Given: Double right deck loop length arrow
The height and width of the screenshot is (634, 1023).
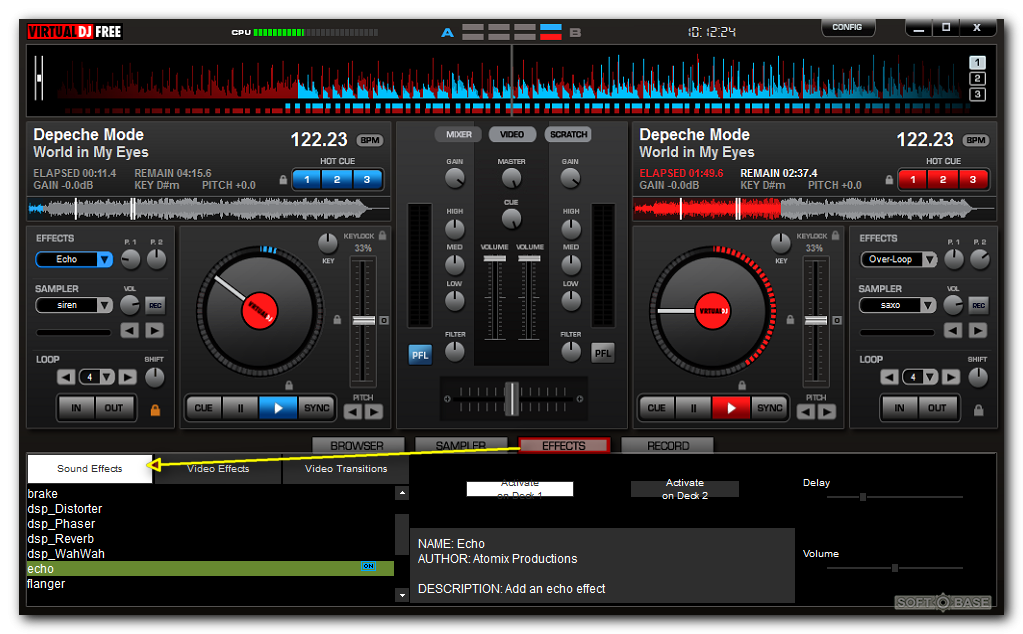Looking at the screenshot, I should pyautogui.click(x=951, y=377).
